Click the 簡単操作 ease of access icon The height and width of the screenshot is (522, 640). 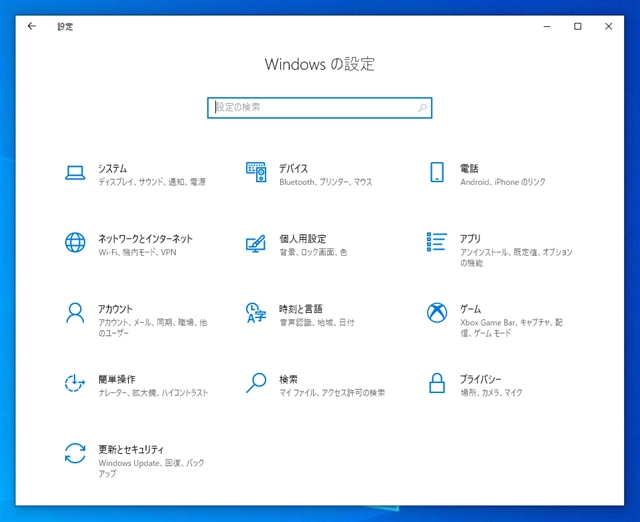point(75,383)
